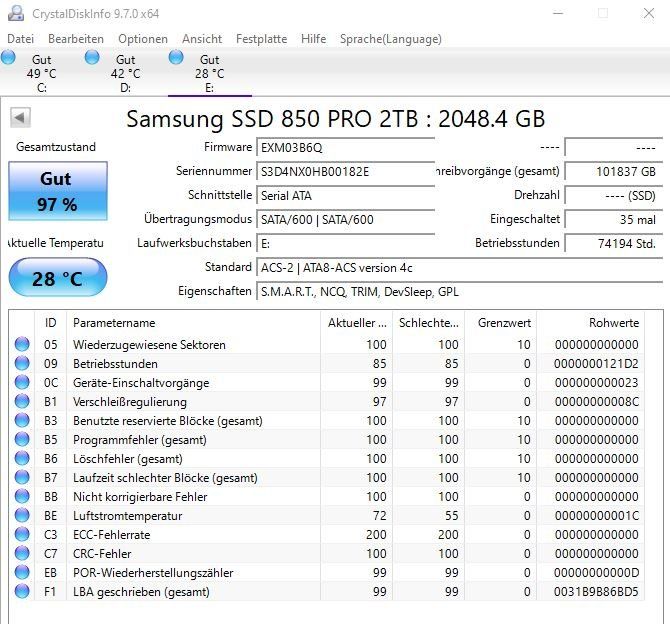The image size is (670, 624).
Task: Open the Festplatte menu
Action: (x=262, y=39)
